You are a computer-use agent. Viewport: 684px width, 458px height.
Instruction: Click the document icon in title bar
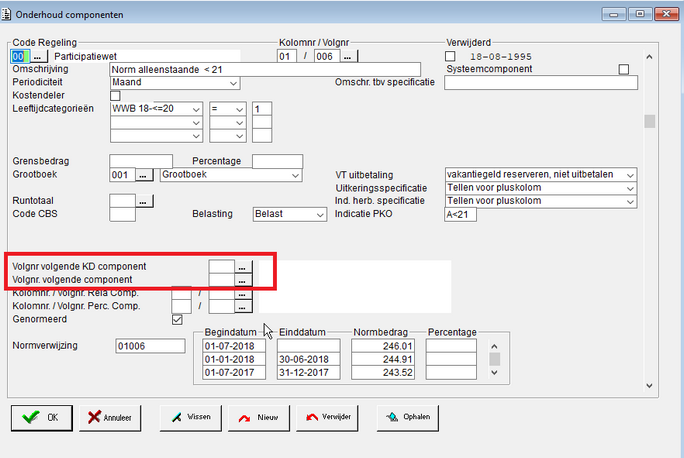point(6,14)
